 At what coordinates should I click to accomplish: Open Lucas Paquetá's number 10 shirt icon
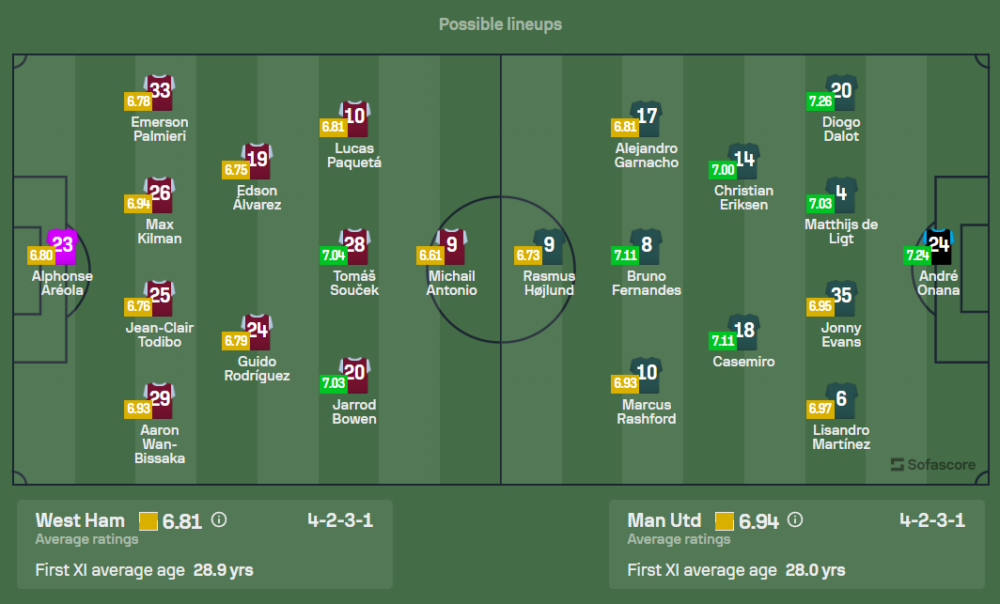(x=355, y=118)
